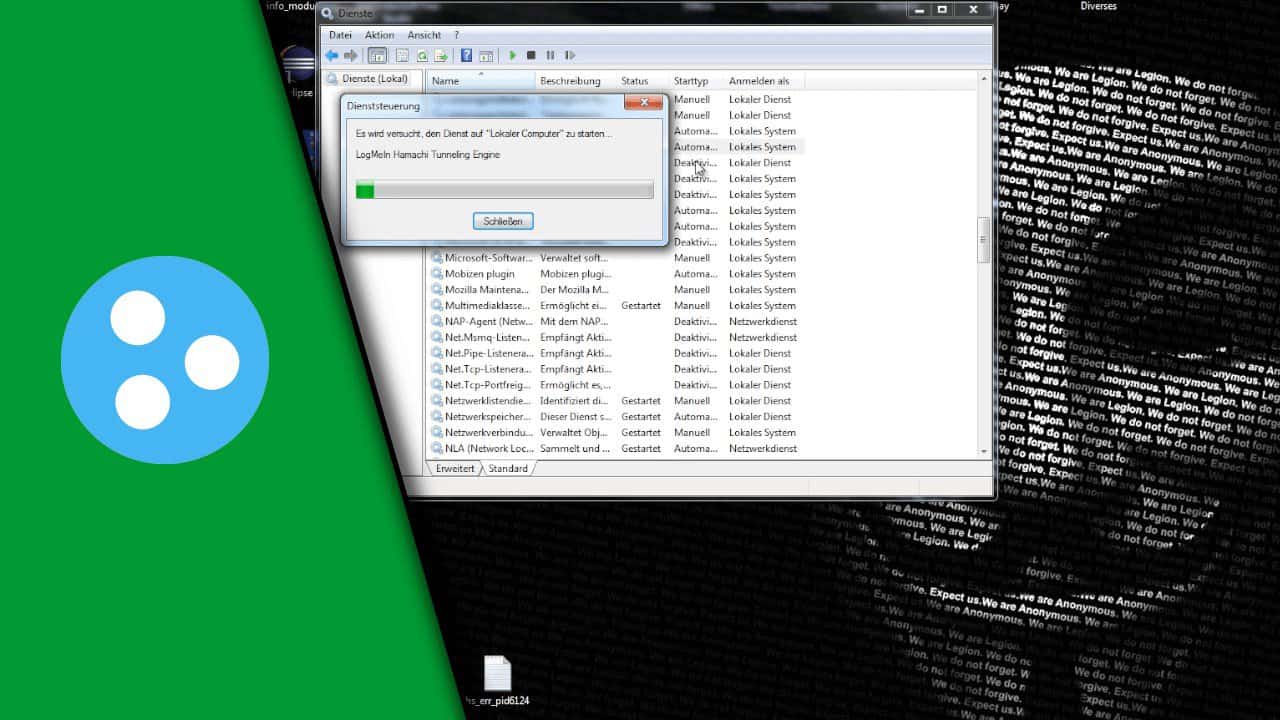
Task: Click the Refresh toolbar icon
Action: tap(422, 56)
